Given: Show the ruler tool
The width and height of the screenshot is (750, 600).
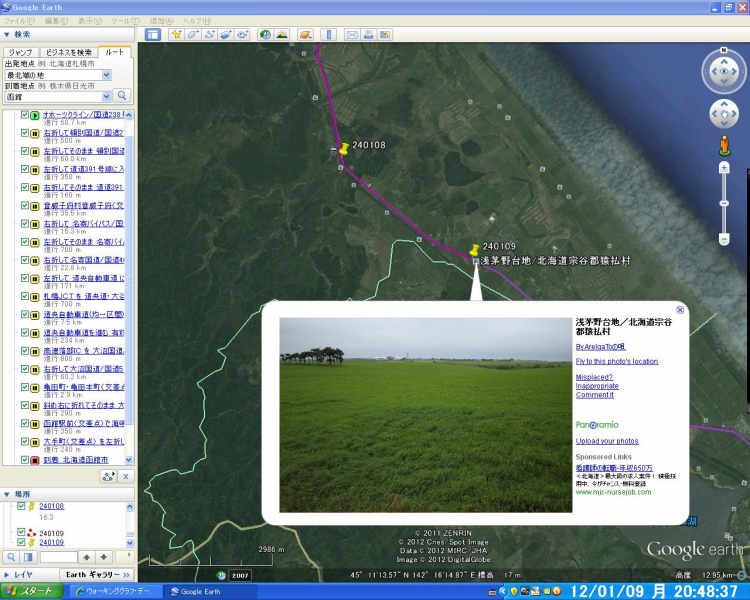Looking at the screenshot, I should click(328, 34).
